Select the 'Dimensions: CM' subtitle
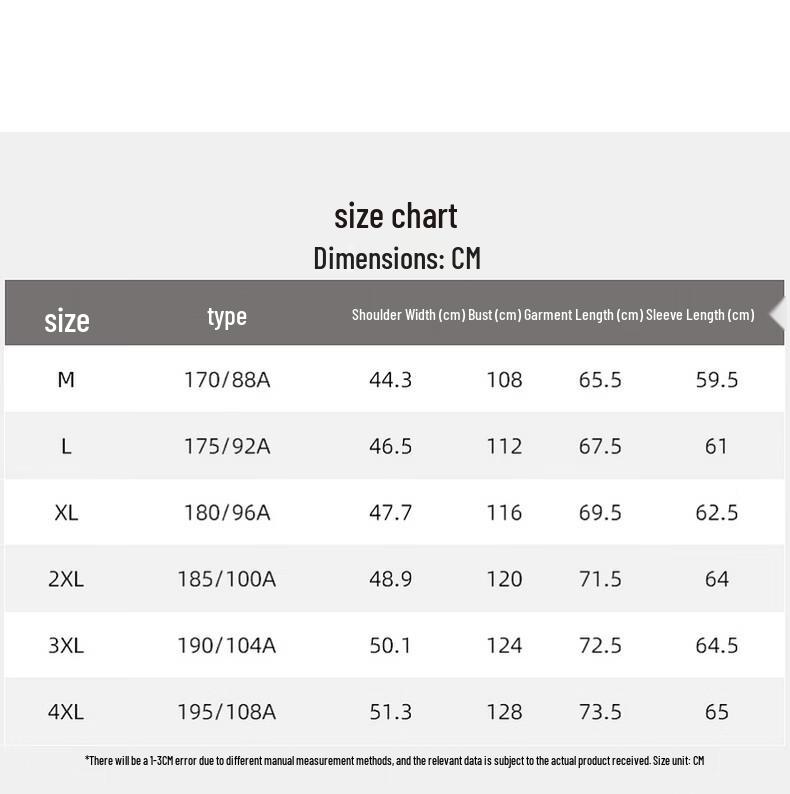 (397, 258)
